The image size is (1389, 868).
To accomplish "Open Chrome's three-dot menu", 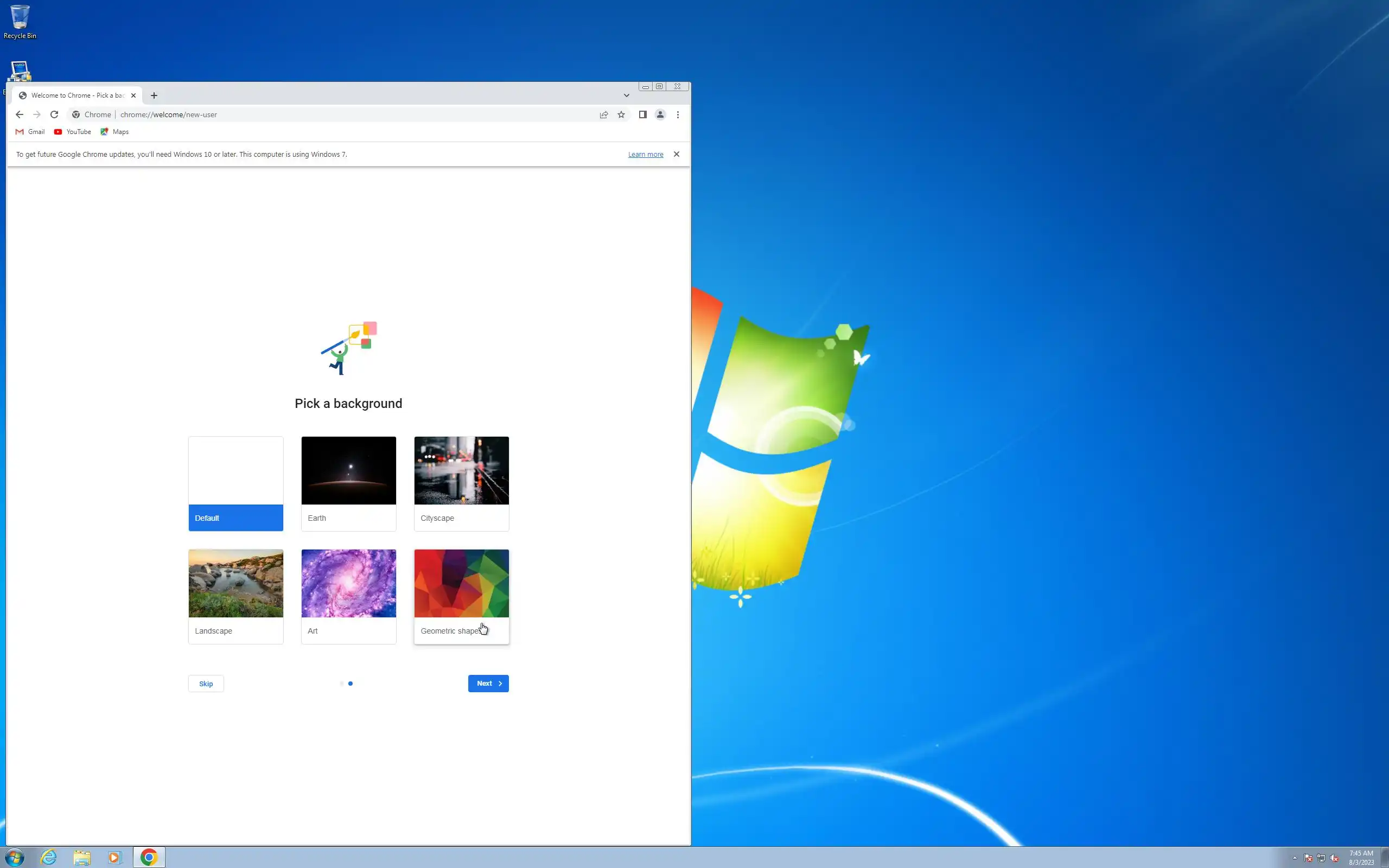I will tap(678, 115).
